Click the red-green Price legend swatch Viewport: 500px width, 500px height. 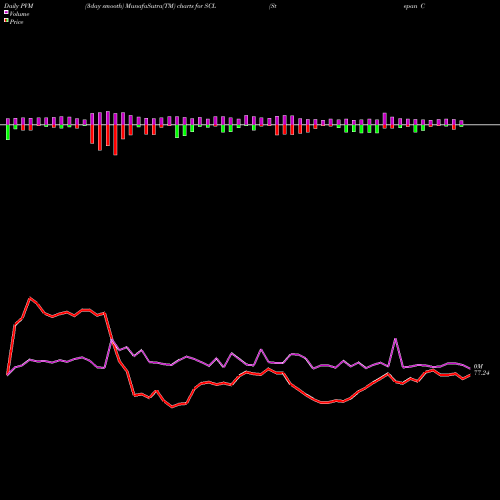coord(6,21)
